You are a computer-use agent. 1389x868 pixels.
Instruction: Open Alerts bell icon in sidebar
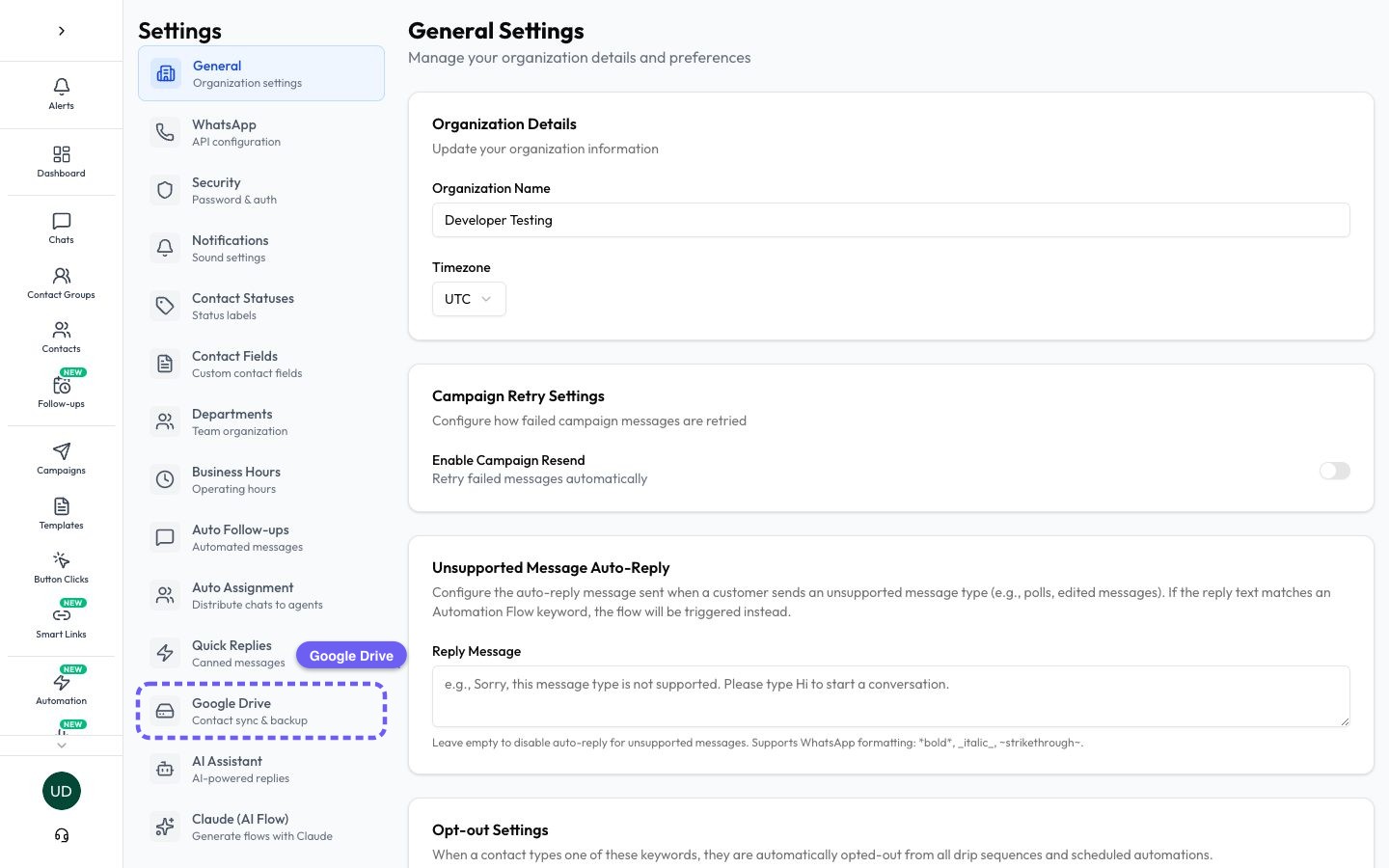click(x=62, y=86)
